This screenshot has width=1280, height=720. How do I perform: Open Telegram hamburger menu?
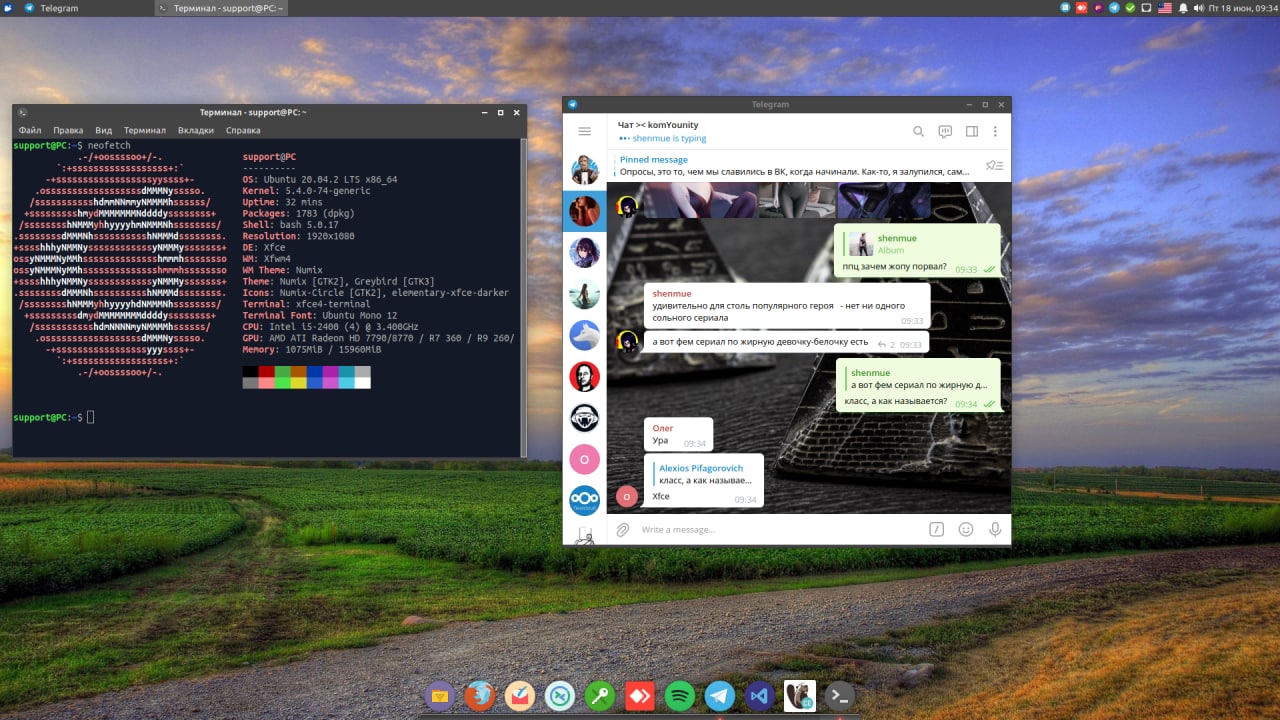coord(585,131)
